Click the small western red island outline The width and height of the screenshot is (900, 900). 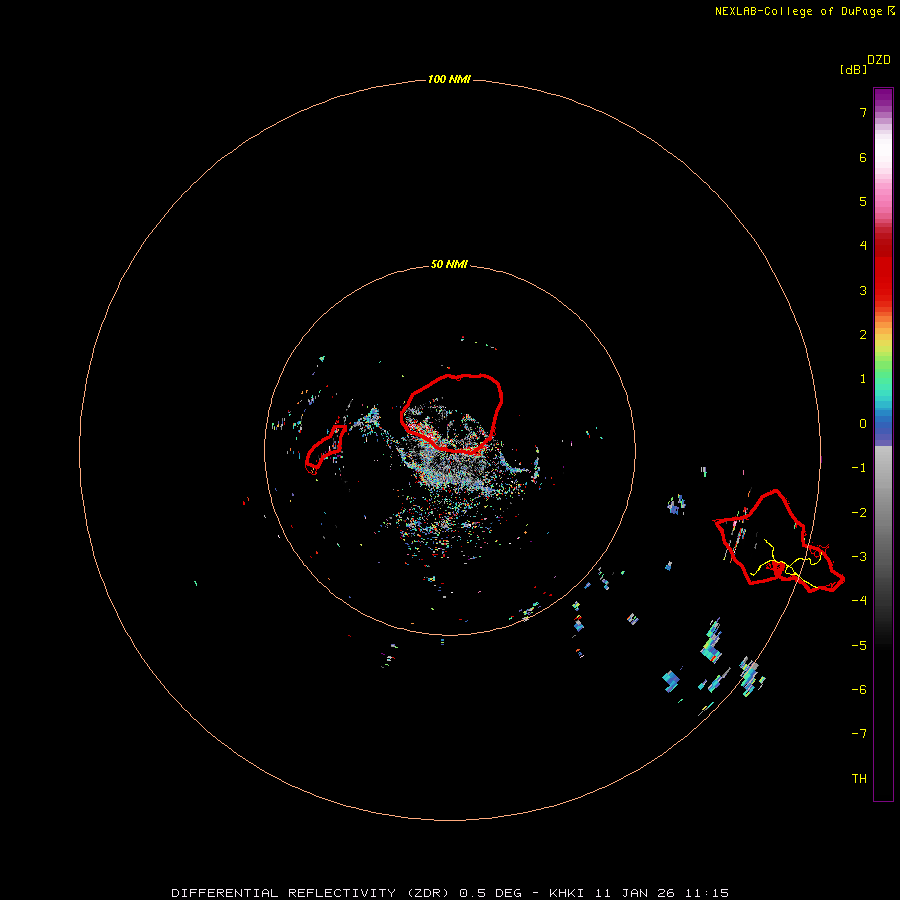pyautogui.click(x=325, y=449)
